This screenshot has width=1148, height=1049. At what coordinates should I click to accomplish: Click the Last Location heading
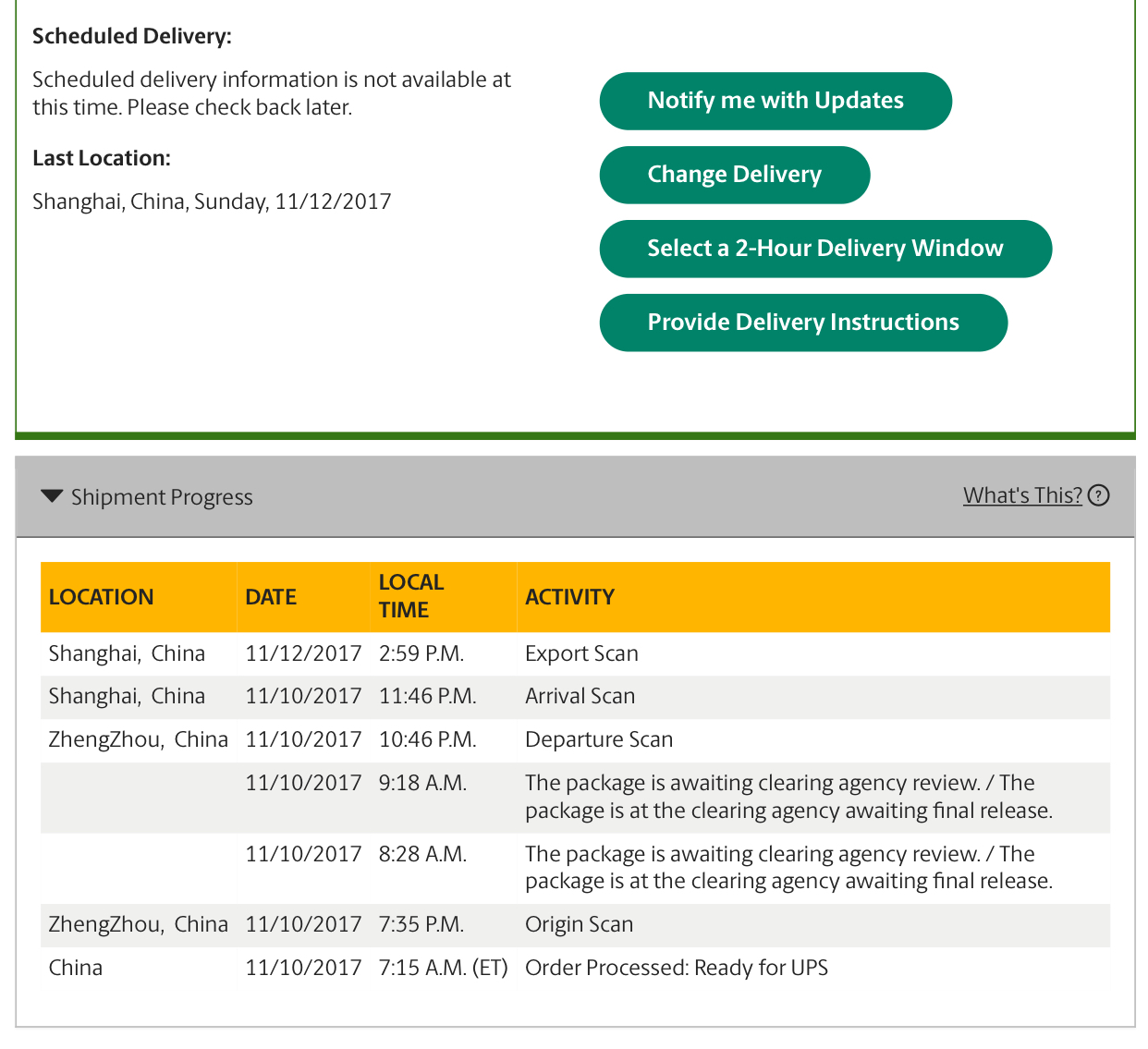(x=102, y=158)
